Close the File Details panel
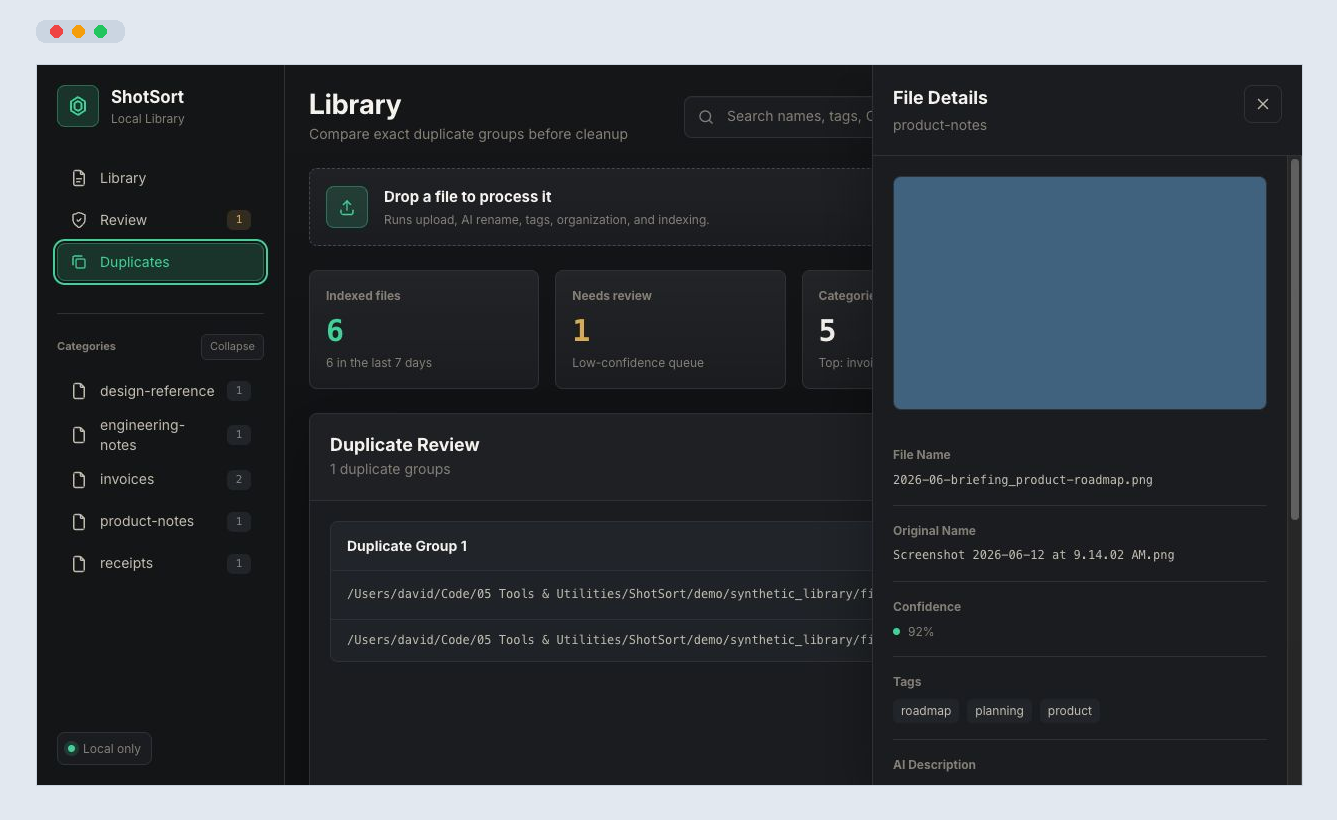1337x820 pixels. (1263, 104)
